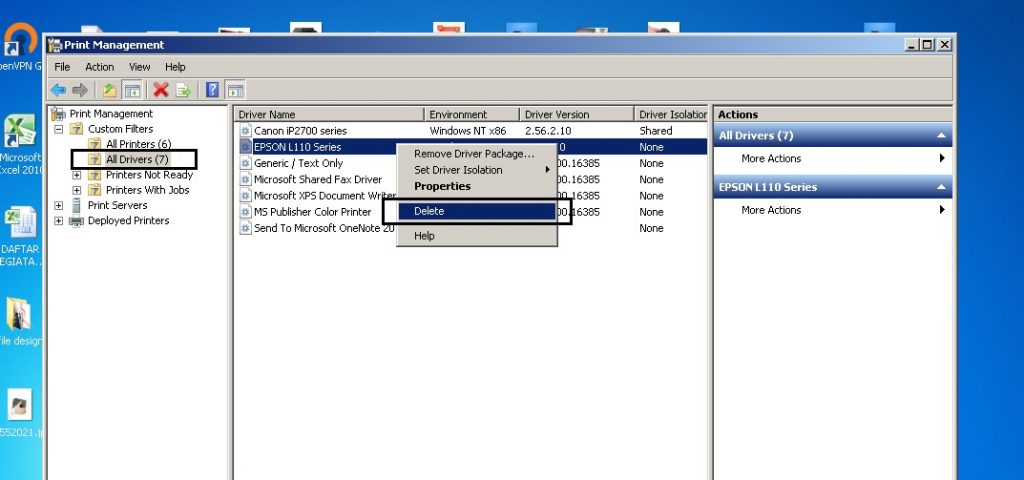The image size is (1024, 480).
Task: Click the Forward arrow in the toolbar
Action: pos(80,89)
